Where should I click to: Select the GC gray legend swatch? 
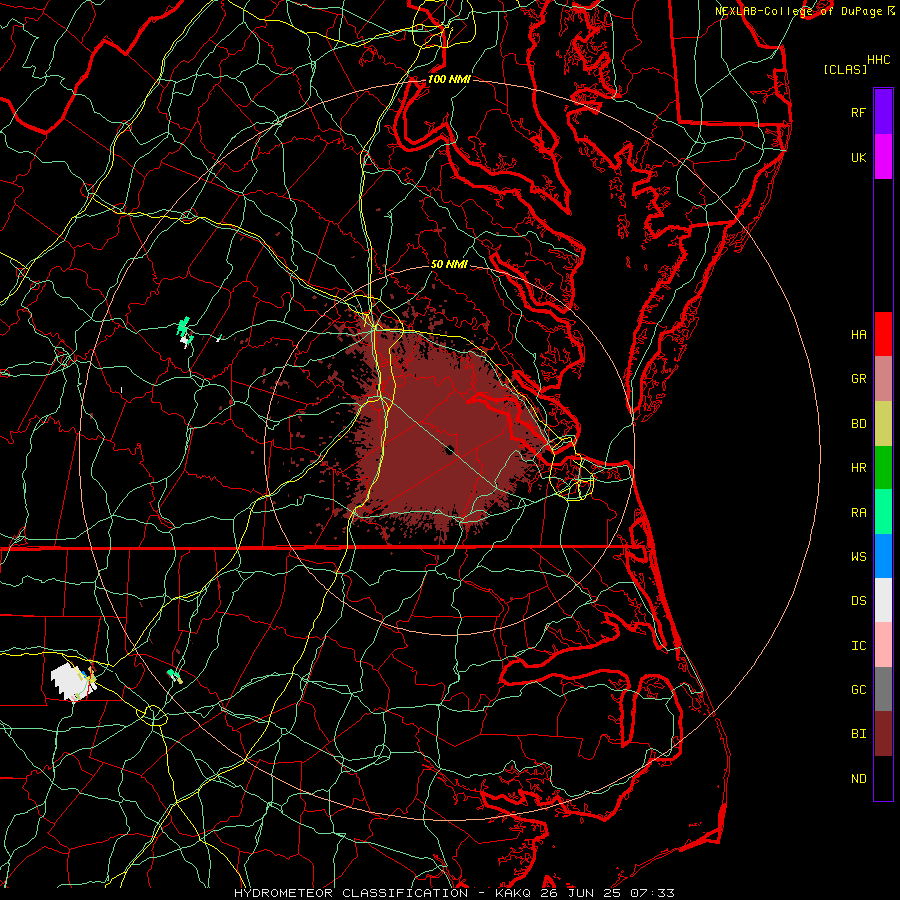pyautogui.click(x=883, y=689)
